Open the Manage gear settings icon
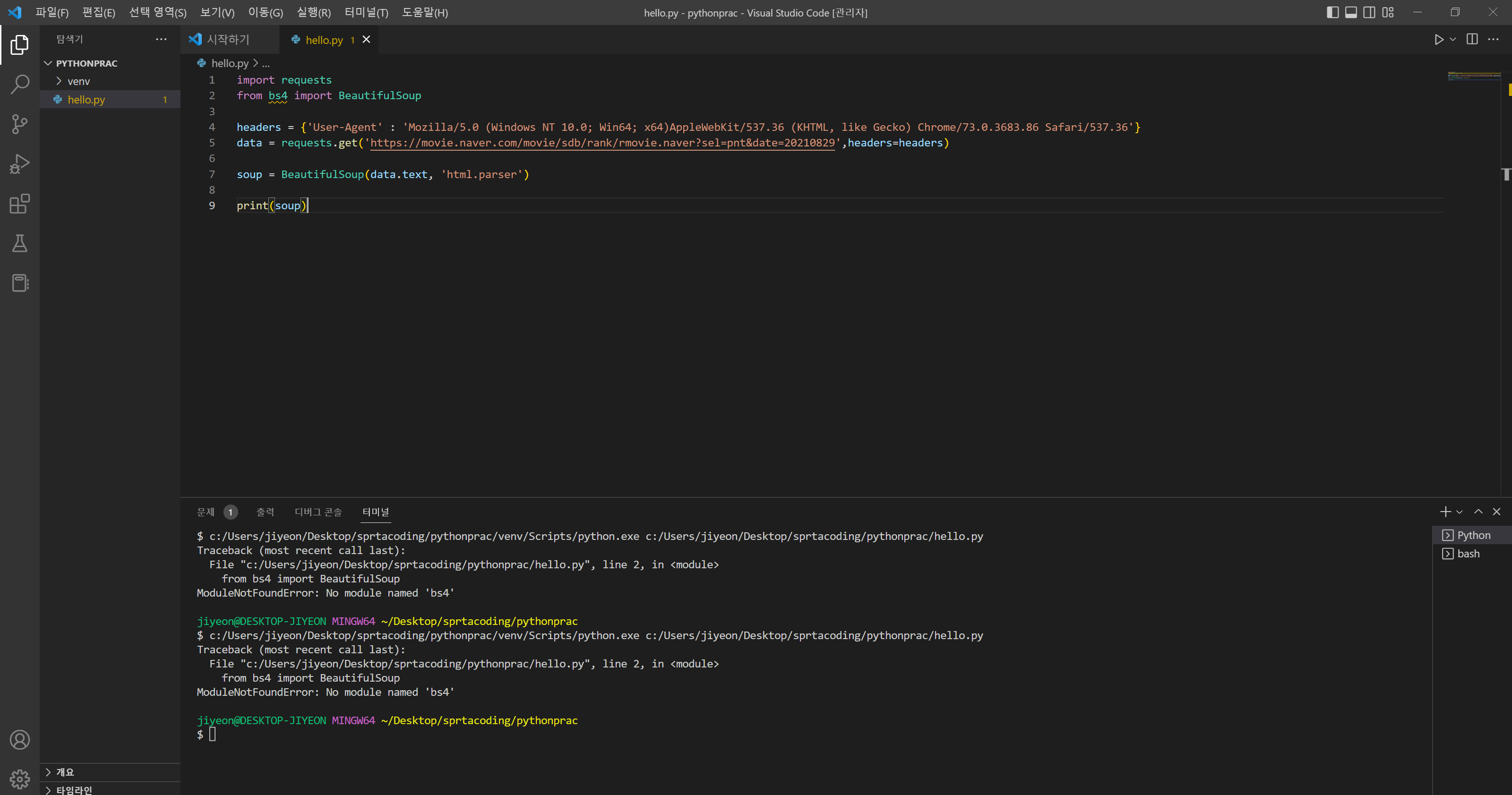 click(19, 779)
